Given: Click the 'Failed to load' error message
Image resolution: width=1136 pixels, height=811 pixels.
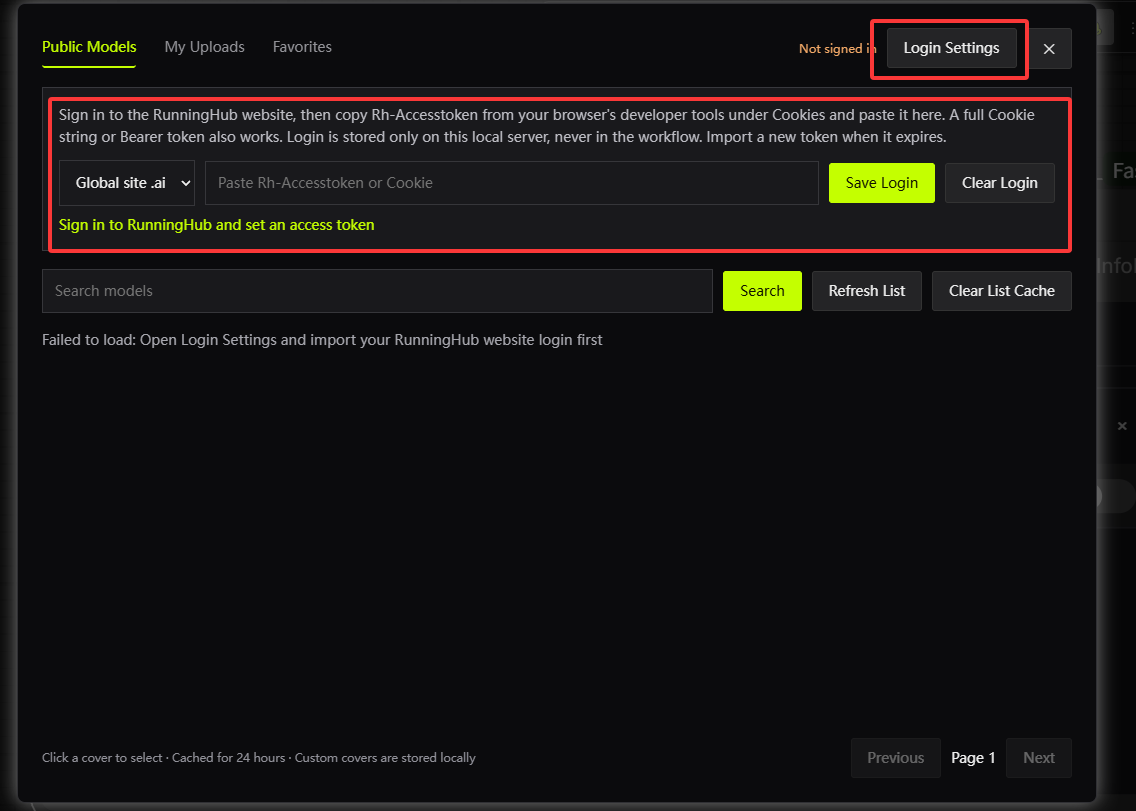Looking at the screenshot, I should point(322,340).
